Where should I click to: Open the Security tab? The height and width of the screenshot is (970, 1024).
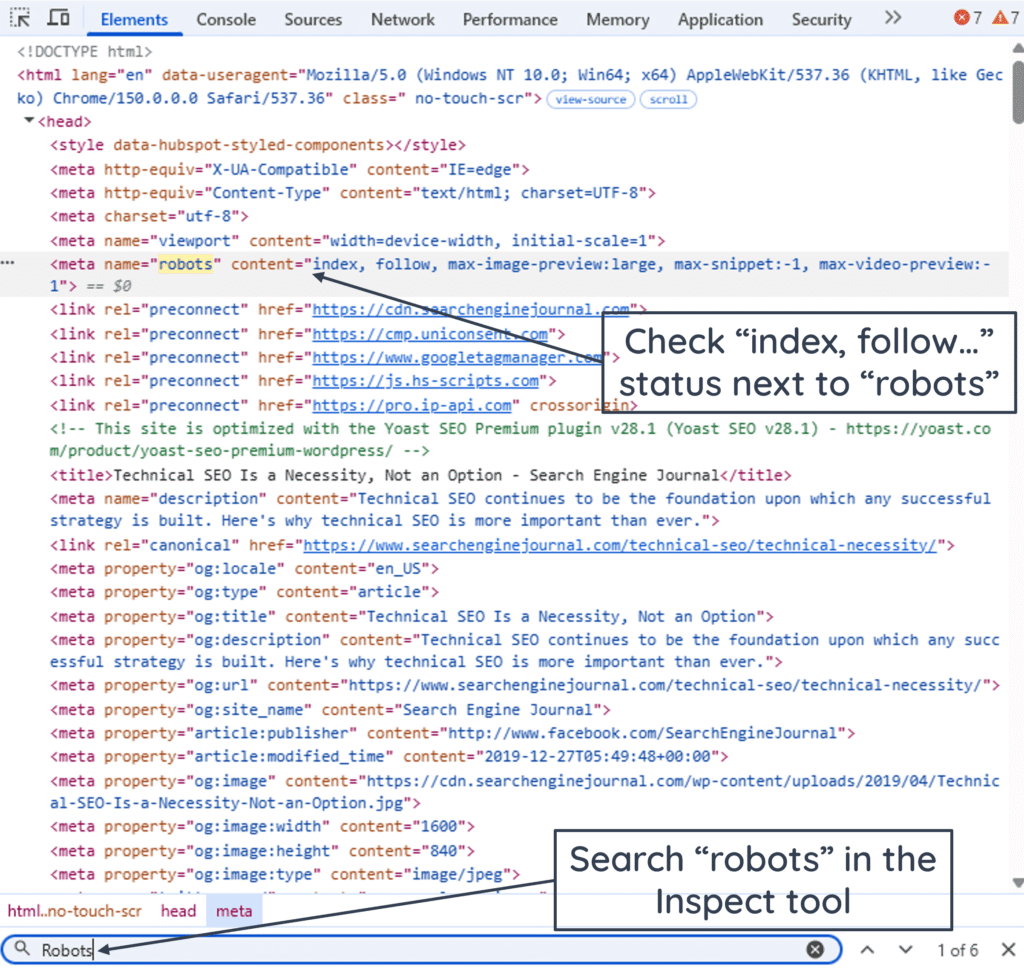(x=822, y=20)
